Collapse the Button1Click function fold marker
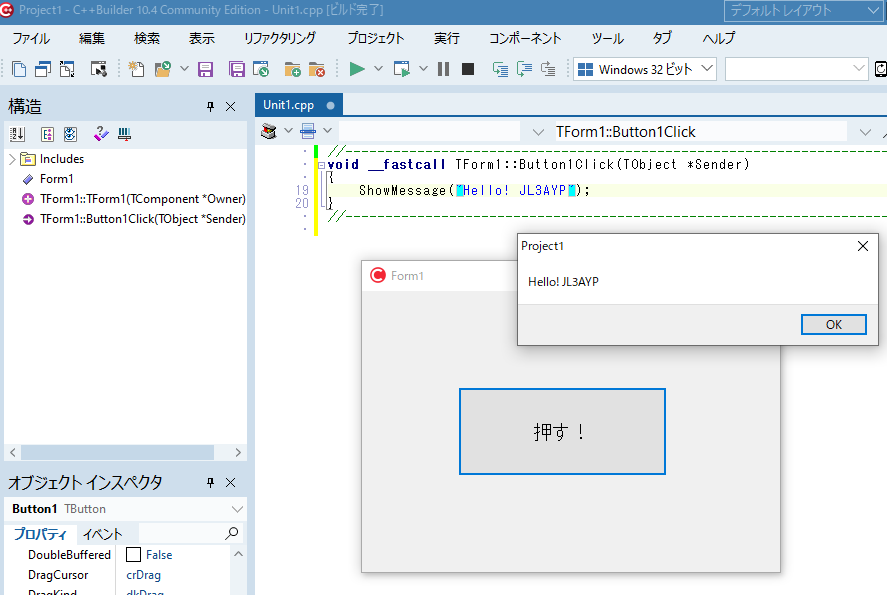887x595 pixels. [321, 165]
